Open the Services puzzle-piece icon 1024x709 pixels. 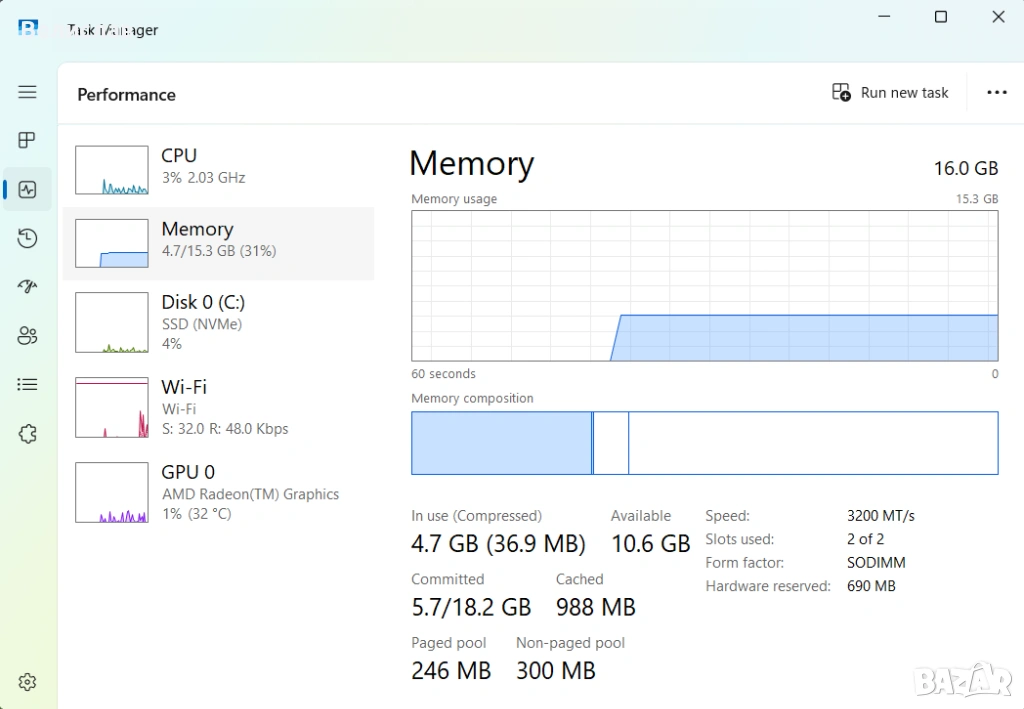27,433
